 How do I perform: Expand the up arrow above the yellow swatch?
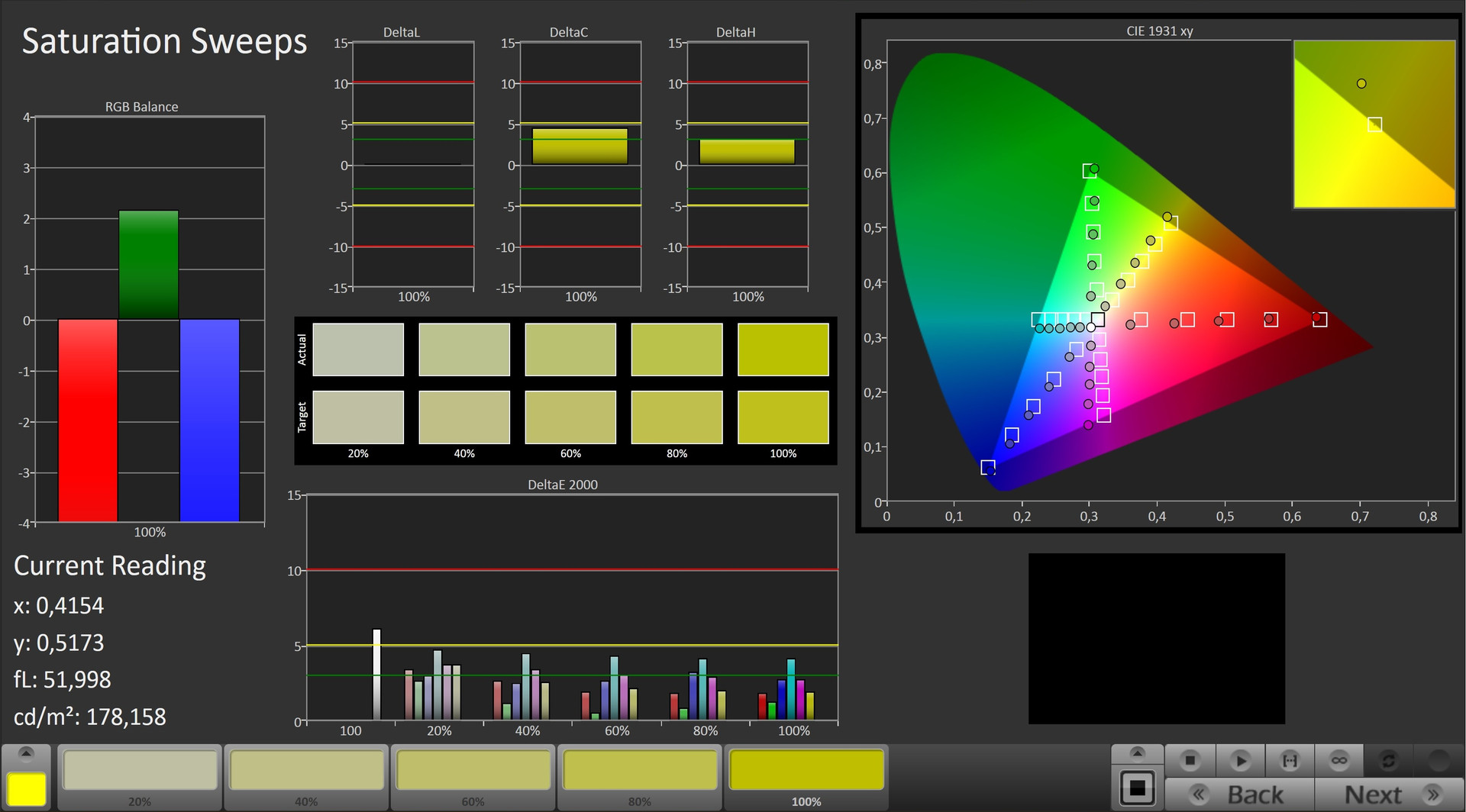click(x=26, y=754)
